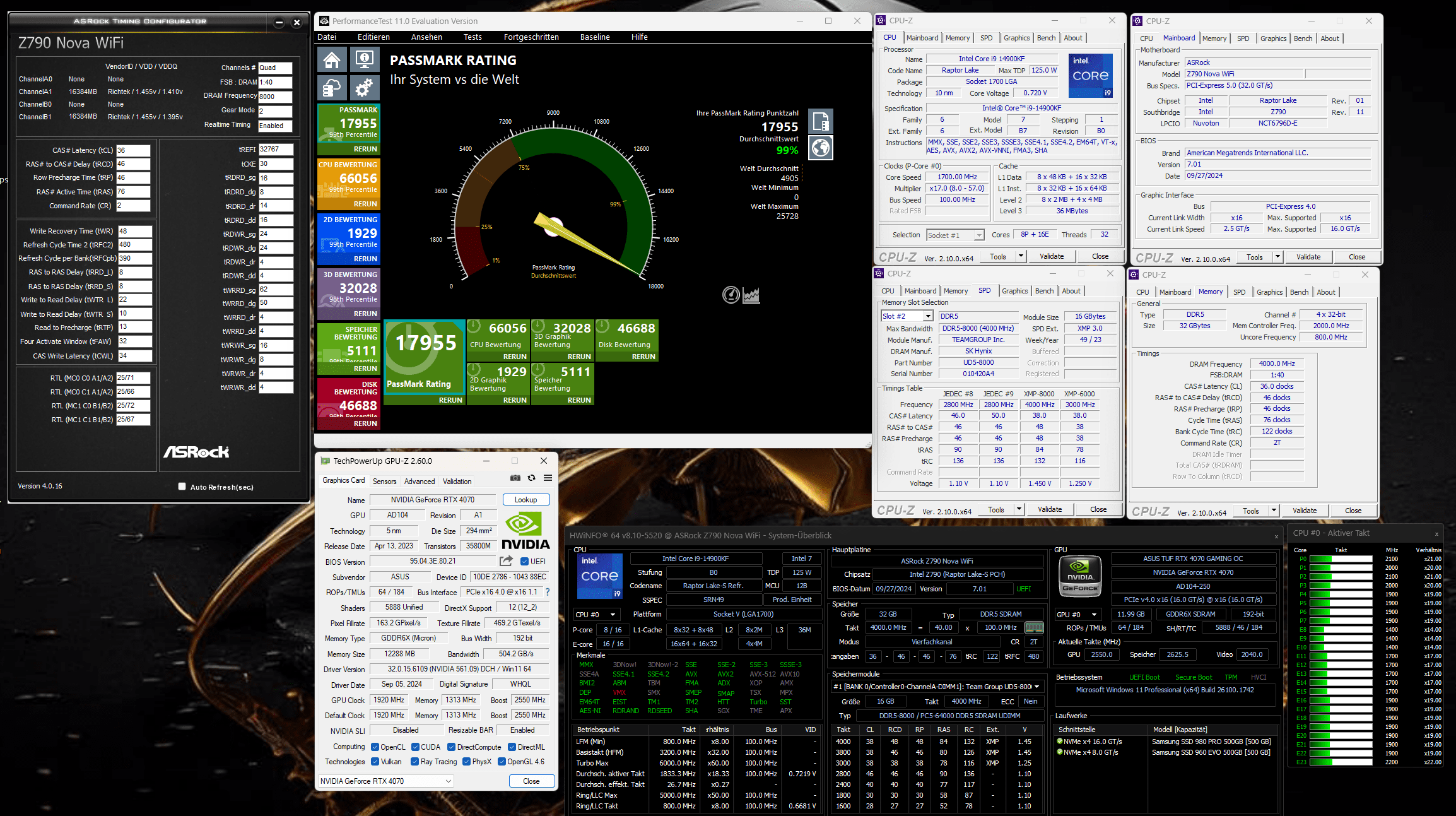Click RERUN under Disk Bewertung 46688

pyautogui.click(x=643, y=357)
